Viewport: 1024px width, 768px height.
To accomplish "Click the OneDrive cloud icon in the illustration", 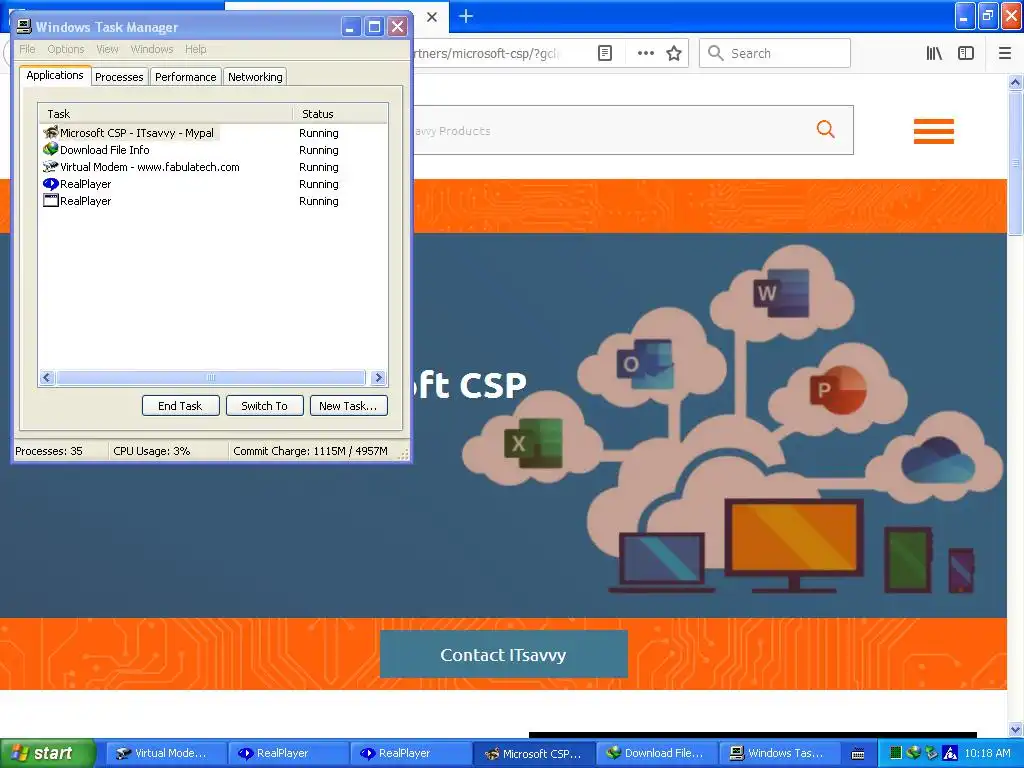I will [938, 460].
